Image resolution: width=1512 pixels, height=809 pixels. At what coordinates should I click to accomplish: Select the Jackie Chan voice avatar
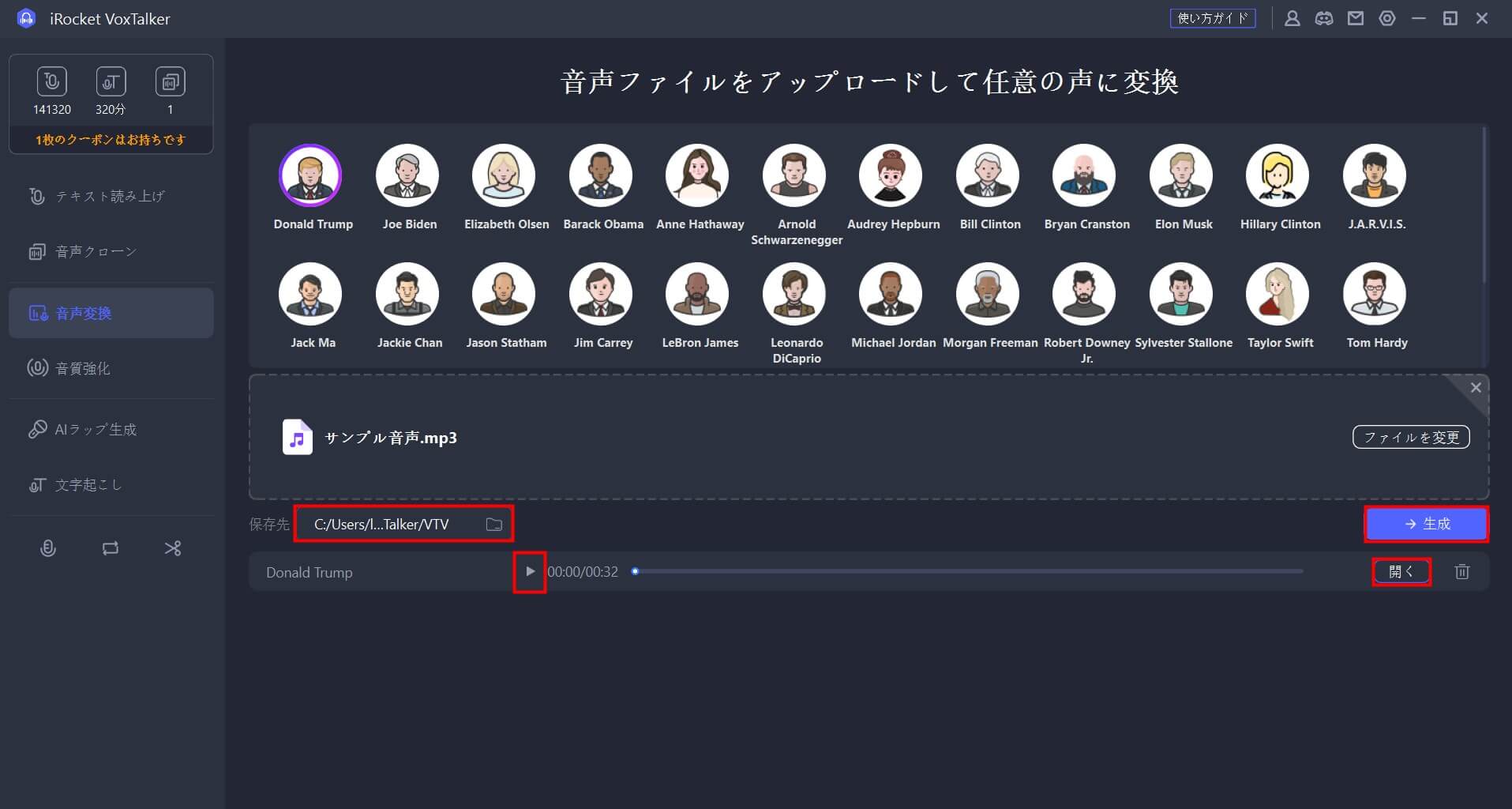[x=407, y=294]
